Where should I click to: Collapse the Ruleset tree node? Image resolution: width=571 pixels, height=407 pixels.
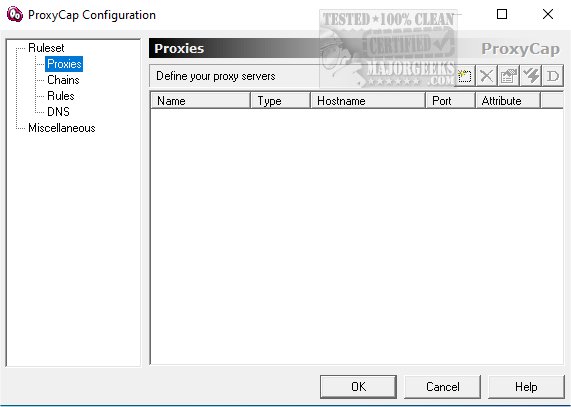tap(46, 48)
